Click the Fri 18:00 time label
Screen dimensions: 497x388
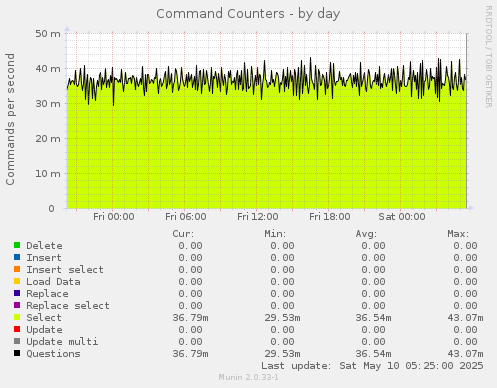tap(330, 217)
